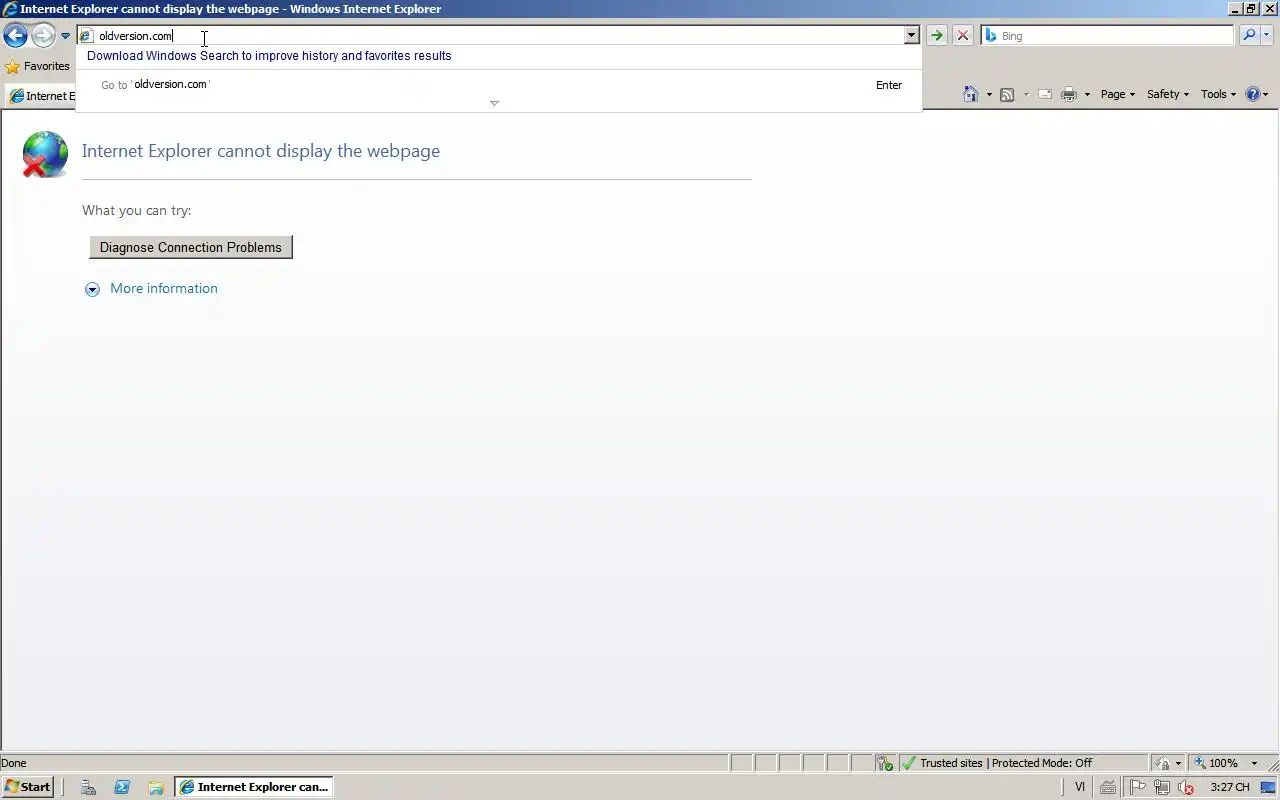The width and height of the screenshot is (1280, 800).
Task: Click the green Go arrow button
Action: [x=936, y=36]
